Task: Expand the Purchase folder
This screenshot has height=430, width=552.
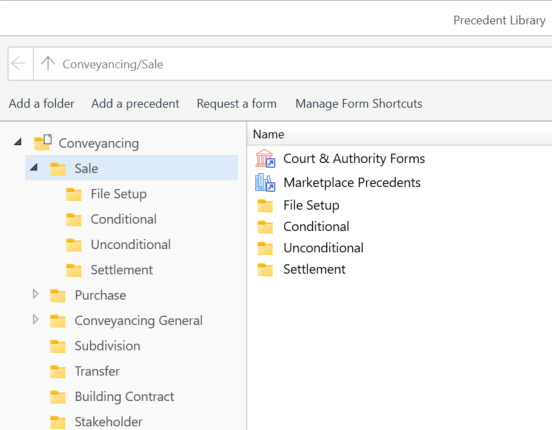Action: click(x=35, y=294)
